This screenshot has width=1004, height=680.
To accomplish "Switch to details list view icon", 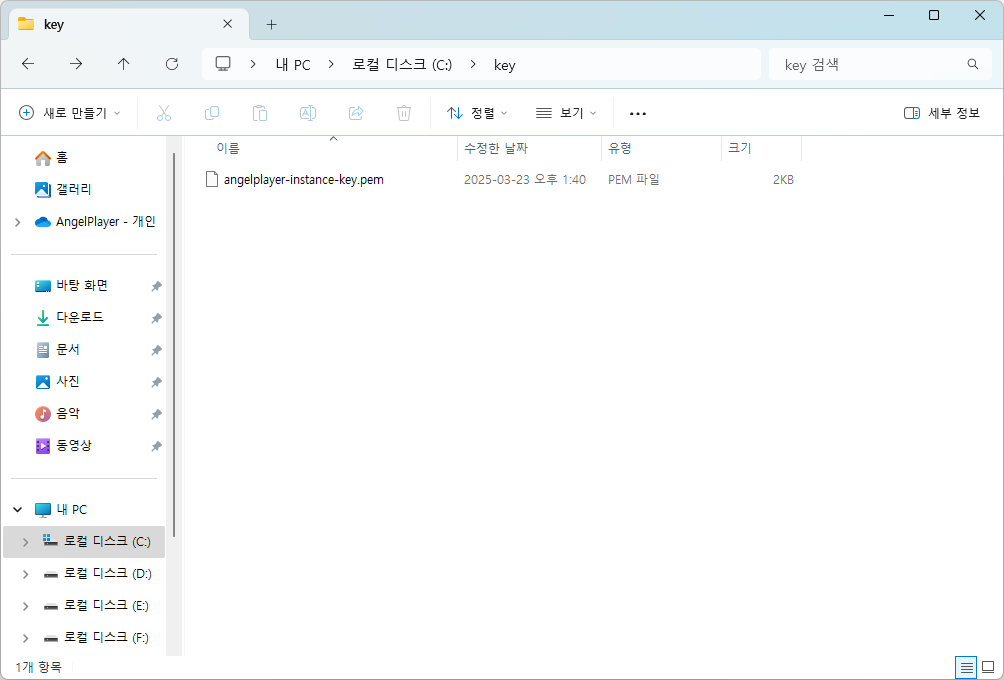I will [x=966, y=668].
